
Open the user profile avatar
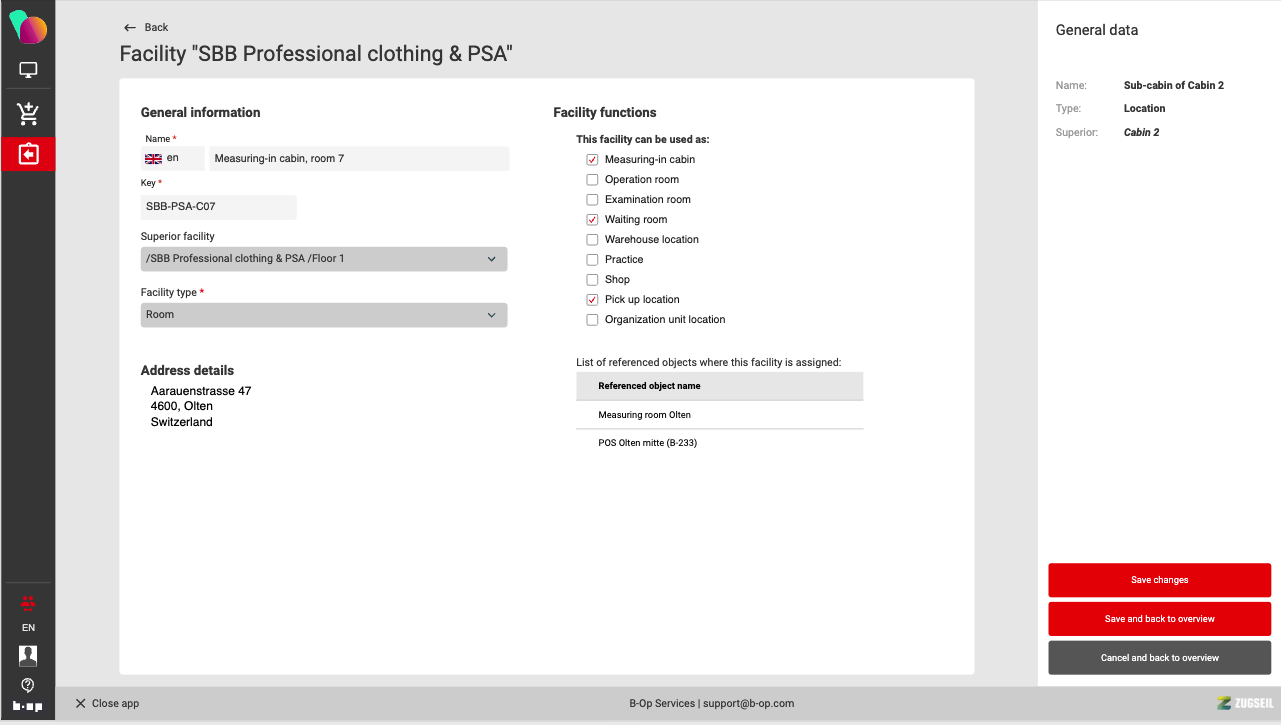(x=28, y=655)
